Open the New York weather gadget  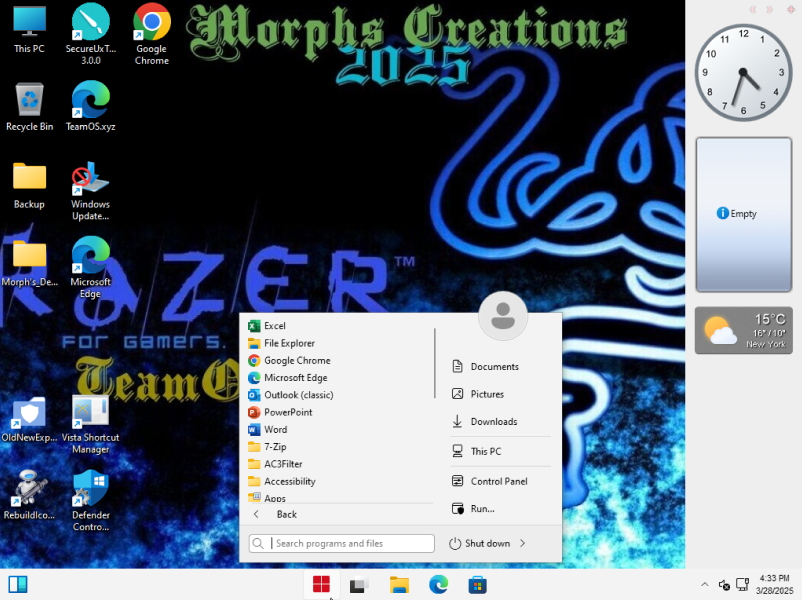click(744, 330)
